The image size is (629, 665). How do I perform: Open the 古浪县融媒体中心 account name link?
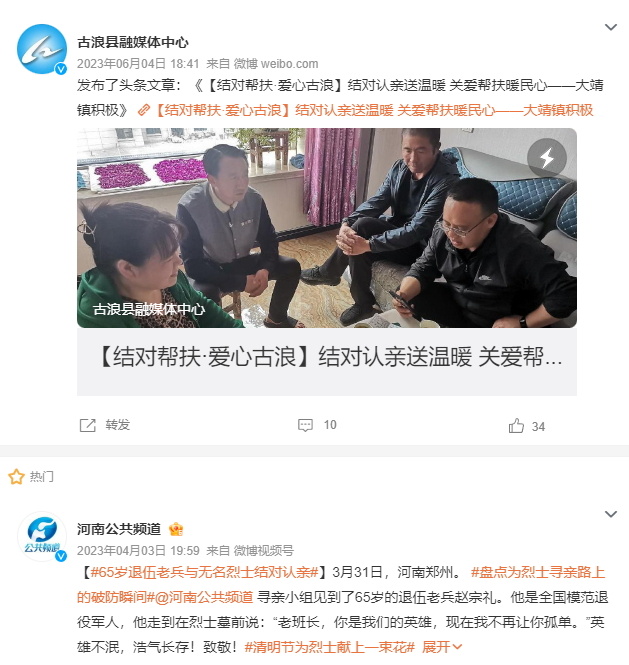pyautogui.click(x=133, y=42)
